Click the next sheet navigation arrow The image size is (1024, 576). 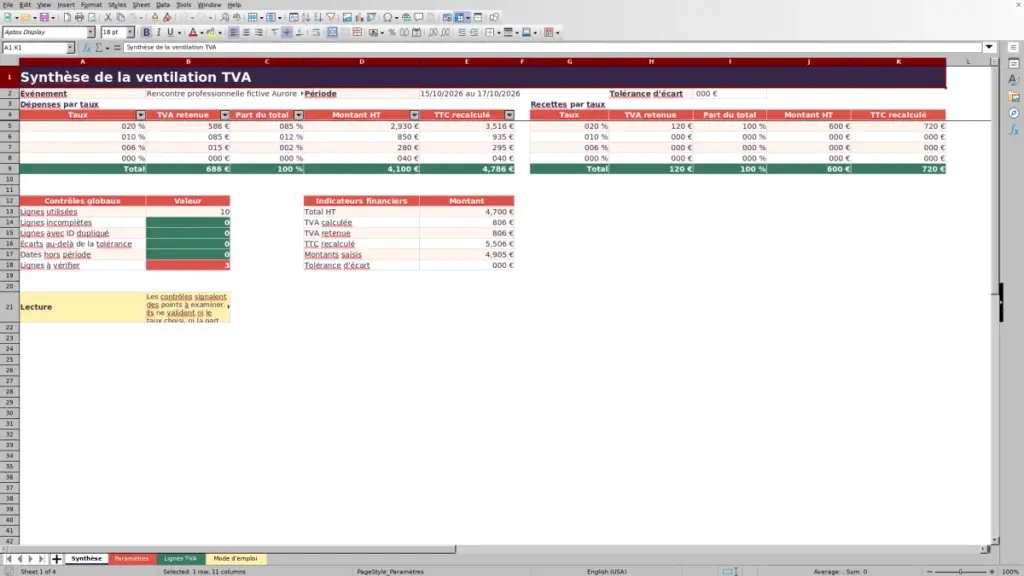point(31,559)
